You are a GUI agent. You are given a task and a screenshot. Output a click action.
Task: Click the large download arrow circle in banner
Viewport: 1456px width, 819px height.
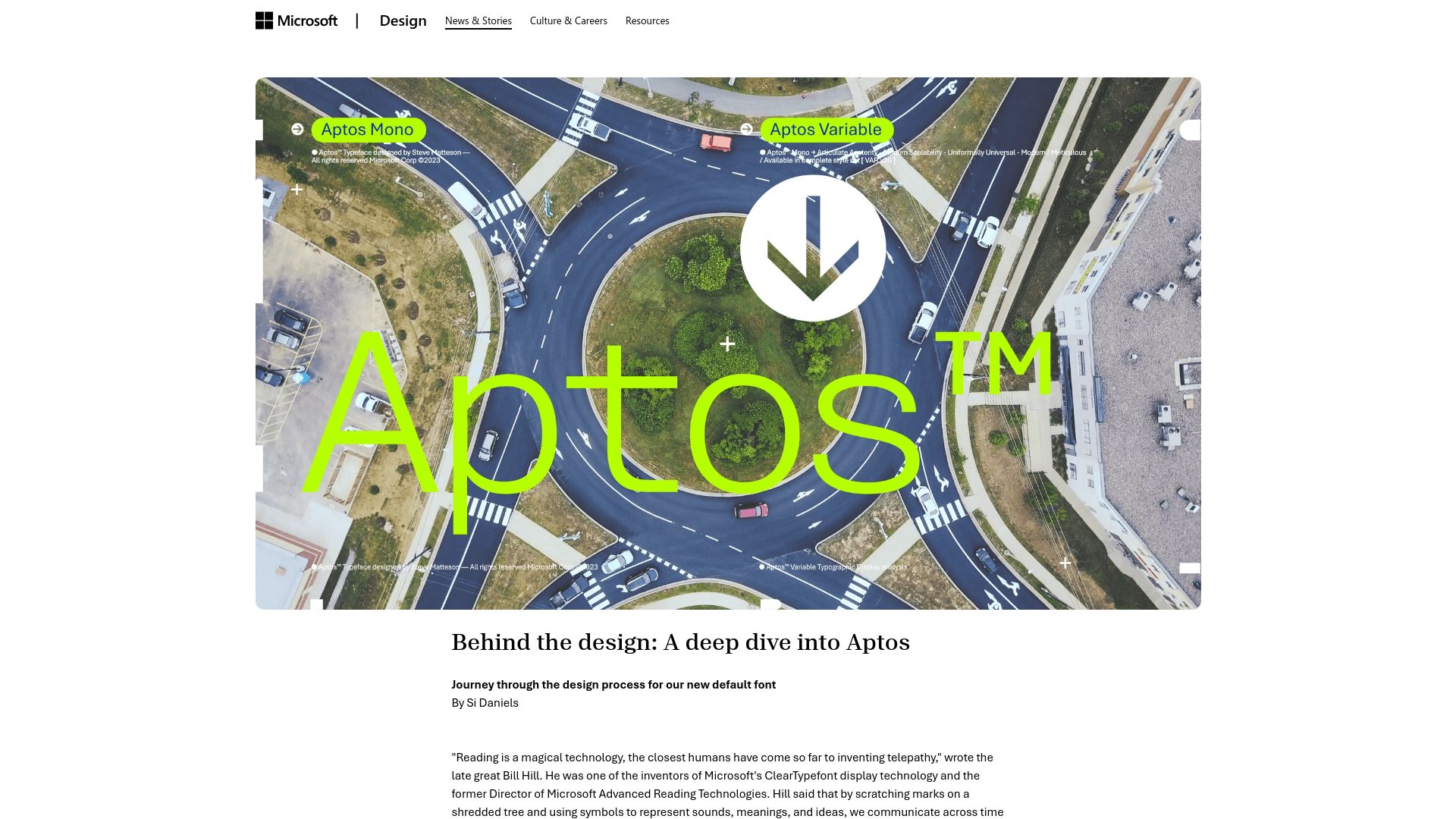[x=813, y=248]
